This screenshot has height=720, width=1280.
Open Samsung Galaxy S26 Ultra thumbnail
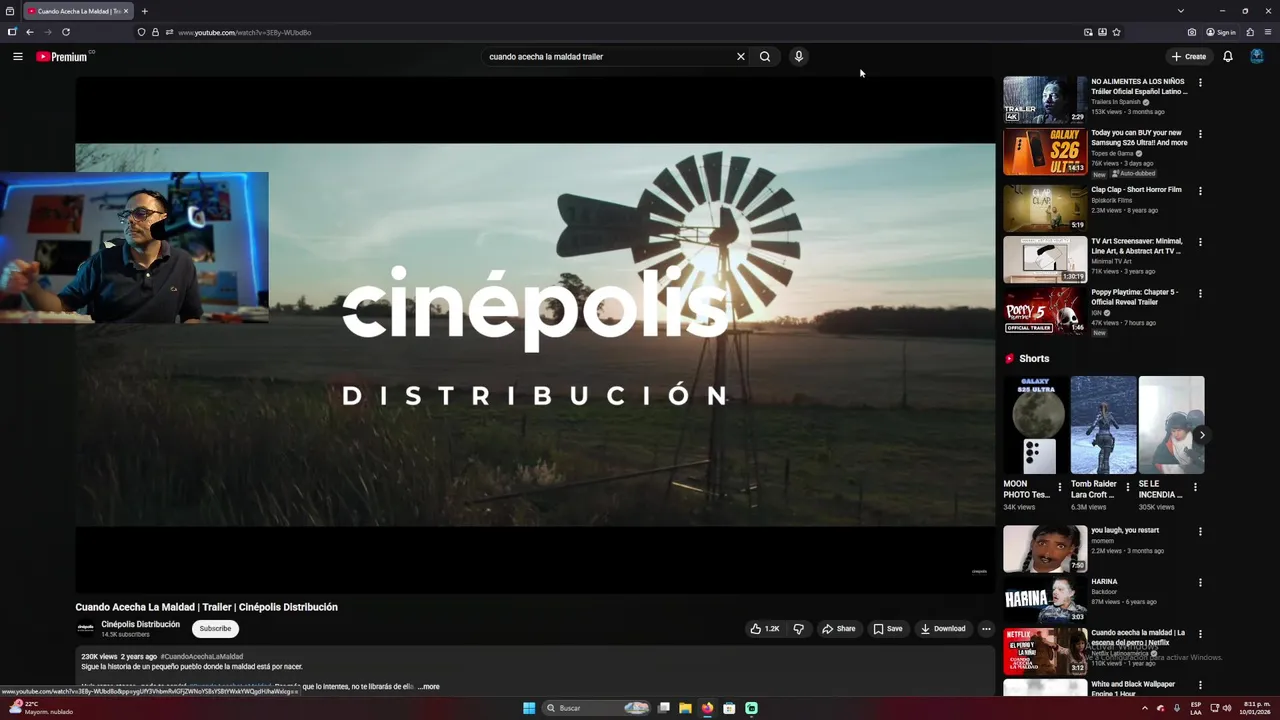(1045, 151)
